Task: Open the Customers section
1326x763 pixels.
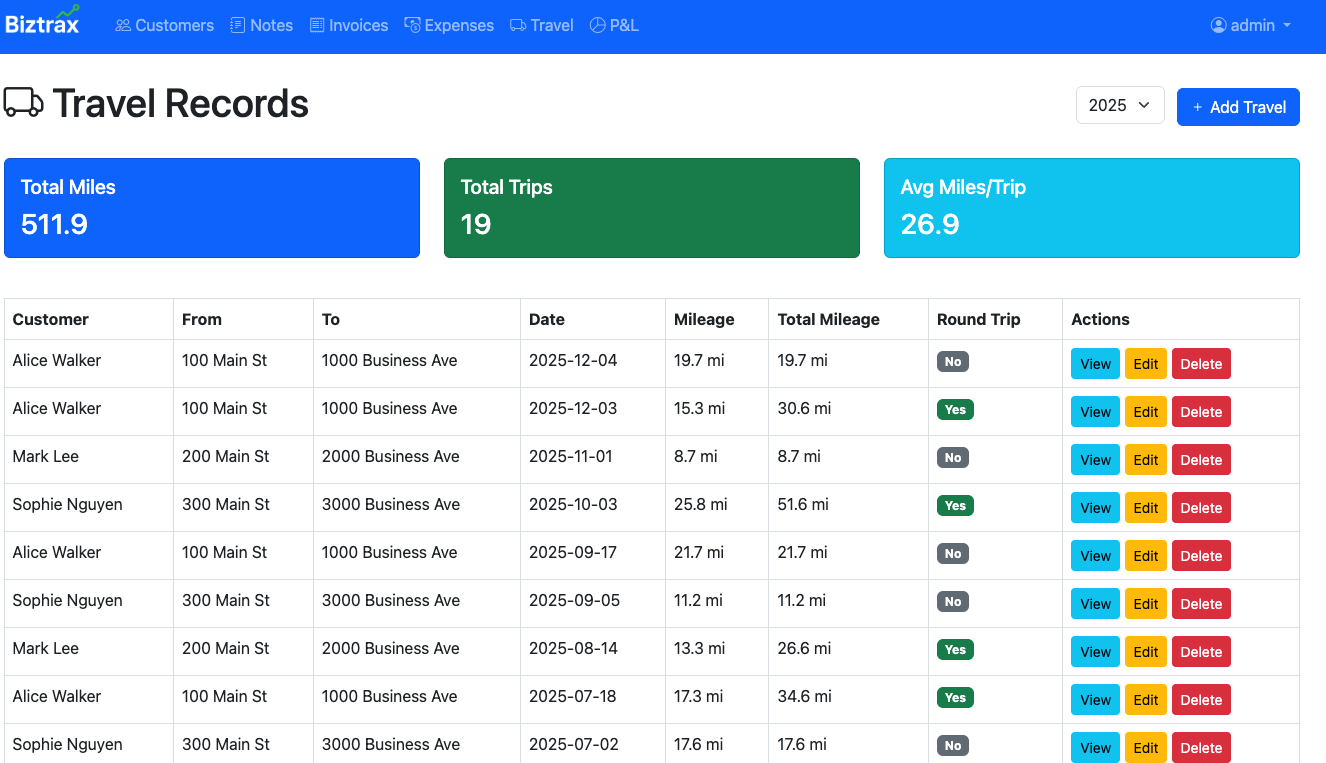Action: click(x=164, y=24)
